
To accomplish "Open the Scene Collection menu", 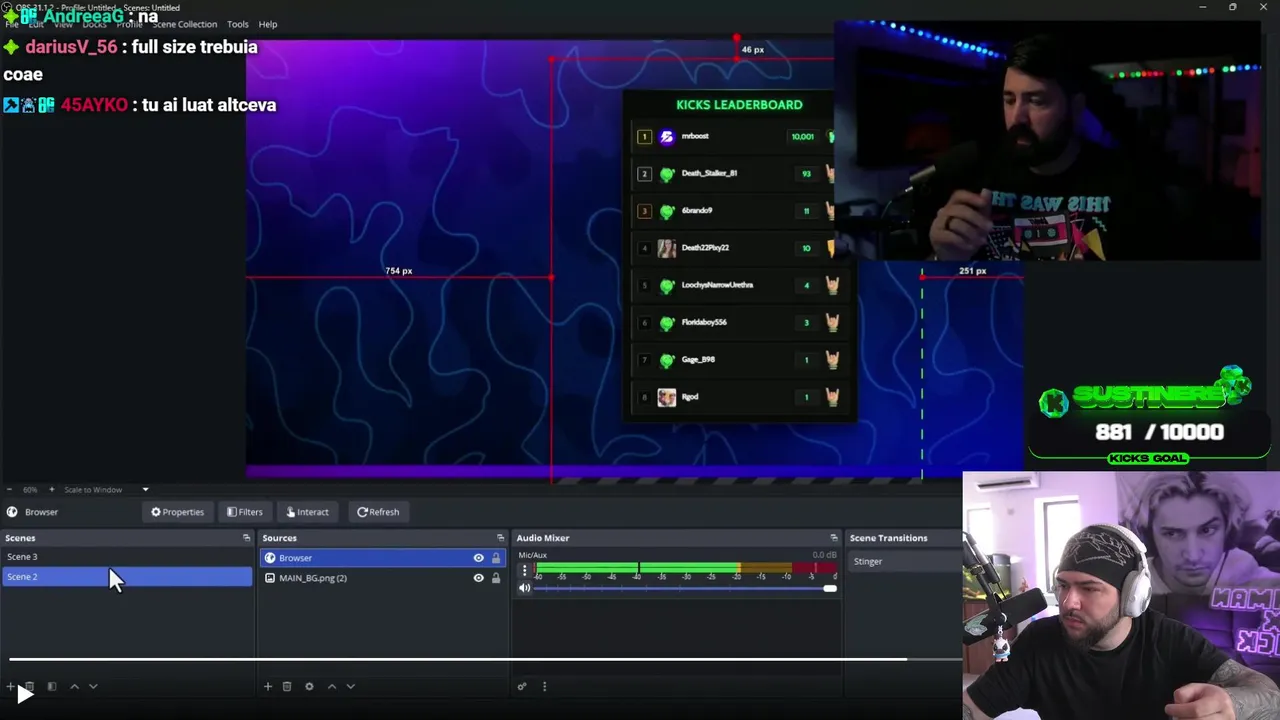I will (184, 24).
